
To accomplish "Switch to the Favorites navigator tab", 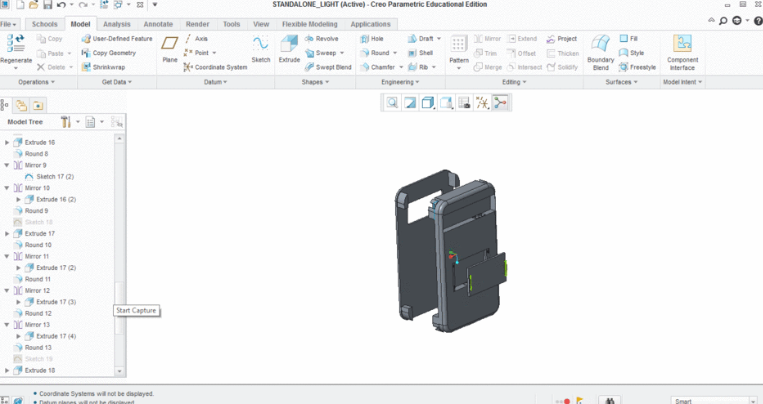I will click(x=38, y=105).
